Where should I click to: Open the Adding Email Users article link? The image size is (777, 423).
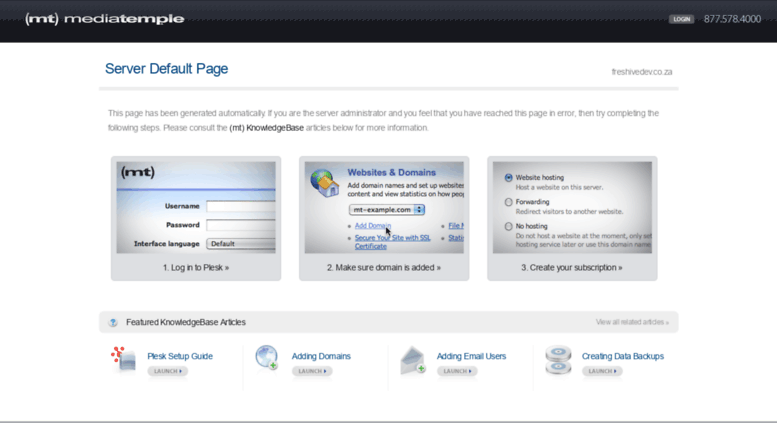pos(471,356)
